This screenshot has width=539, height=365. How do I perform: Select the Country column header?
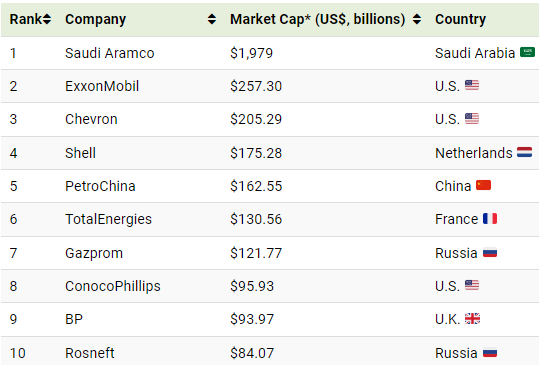tap(460, 19)
